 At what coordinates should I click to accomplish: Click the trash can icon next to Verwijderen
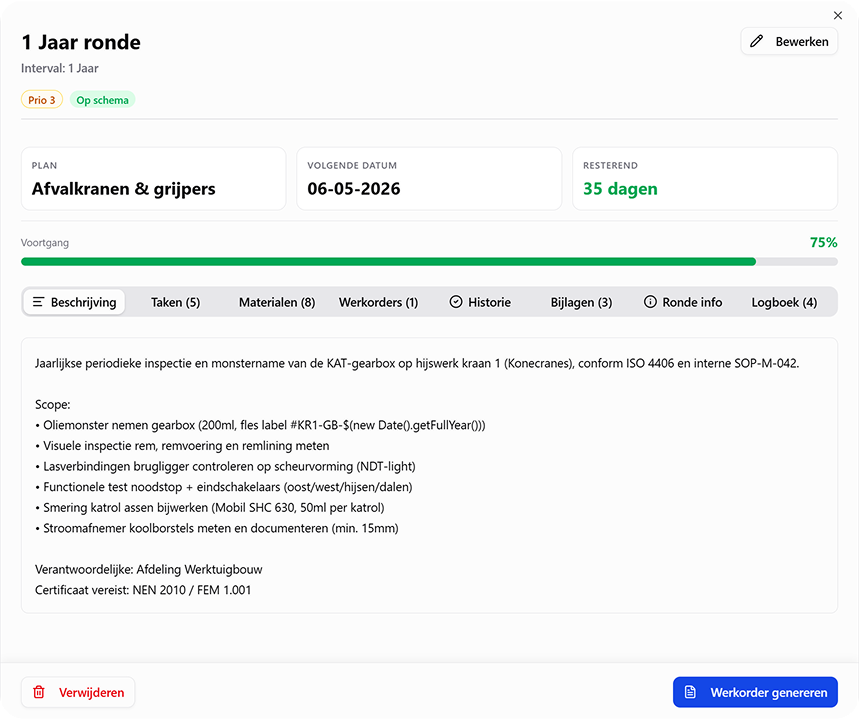coord(39,692)
